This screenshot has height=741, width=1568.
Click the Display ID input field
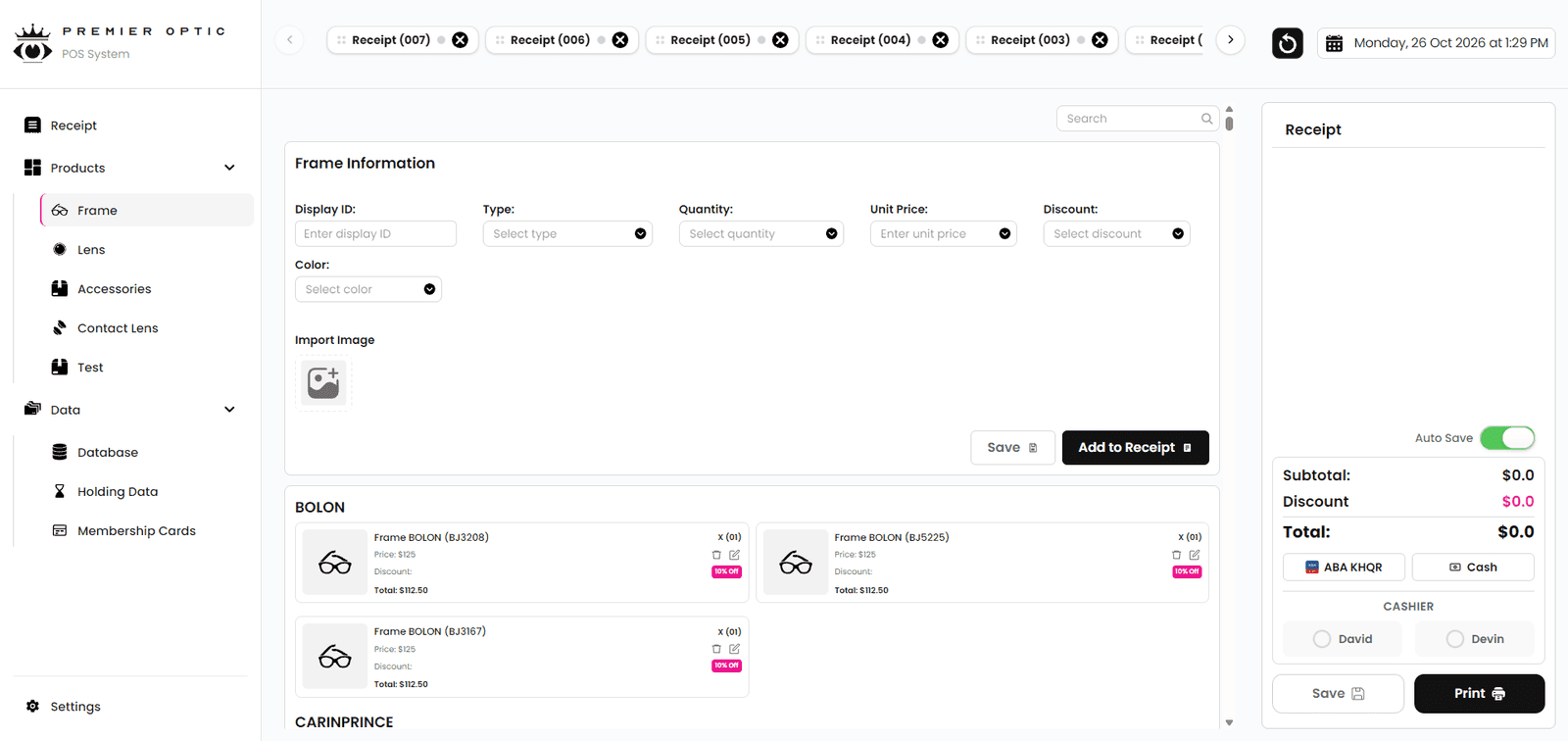point(375,234)
